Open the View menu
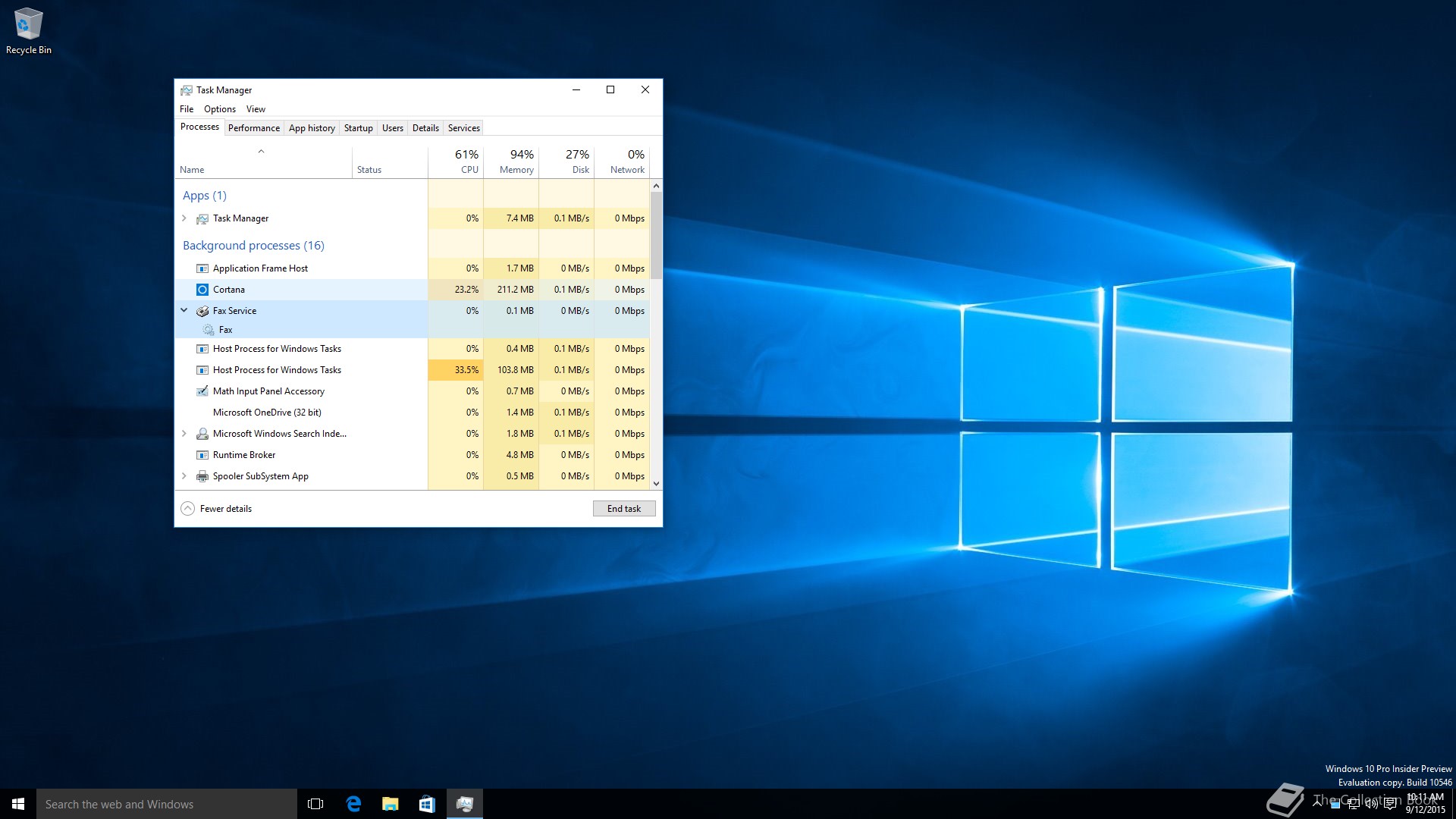 256,109
